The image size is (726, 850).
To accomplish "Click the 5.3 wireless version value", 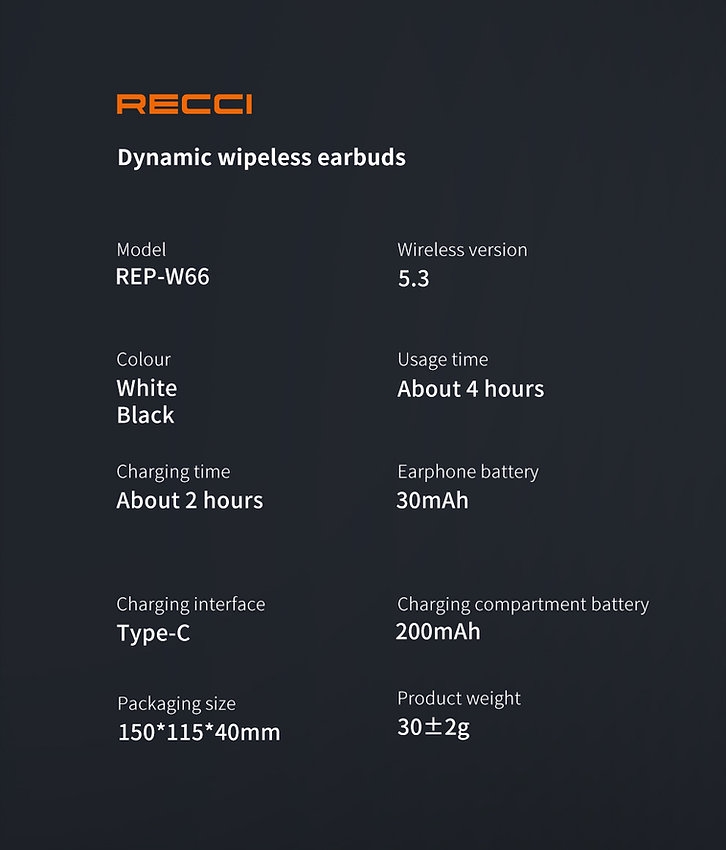I will 414,278.
